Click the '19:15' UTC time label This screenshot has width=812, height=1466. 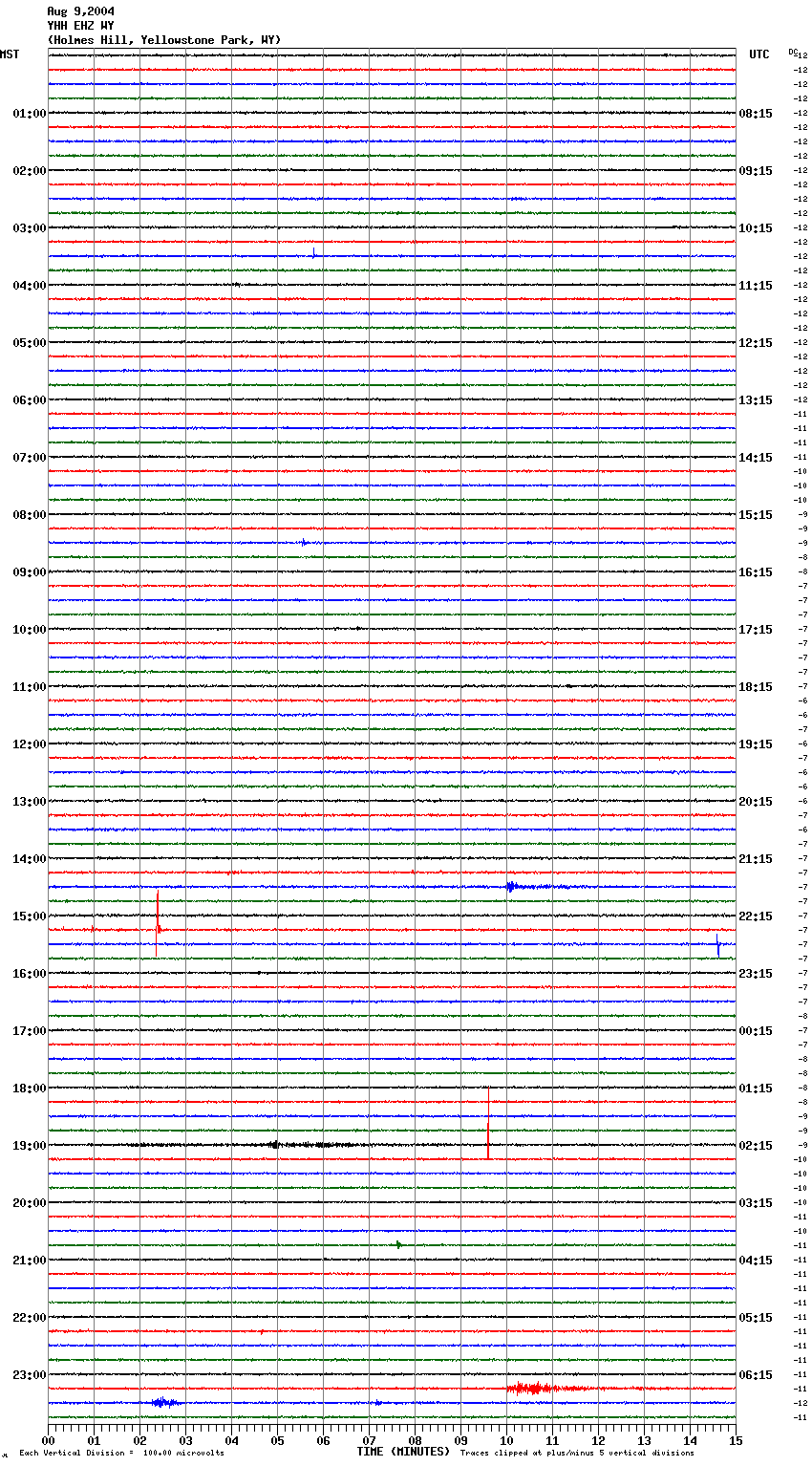756,744
